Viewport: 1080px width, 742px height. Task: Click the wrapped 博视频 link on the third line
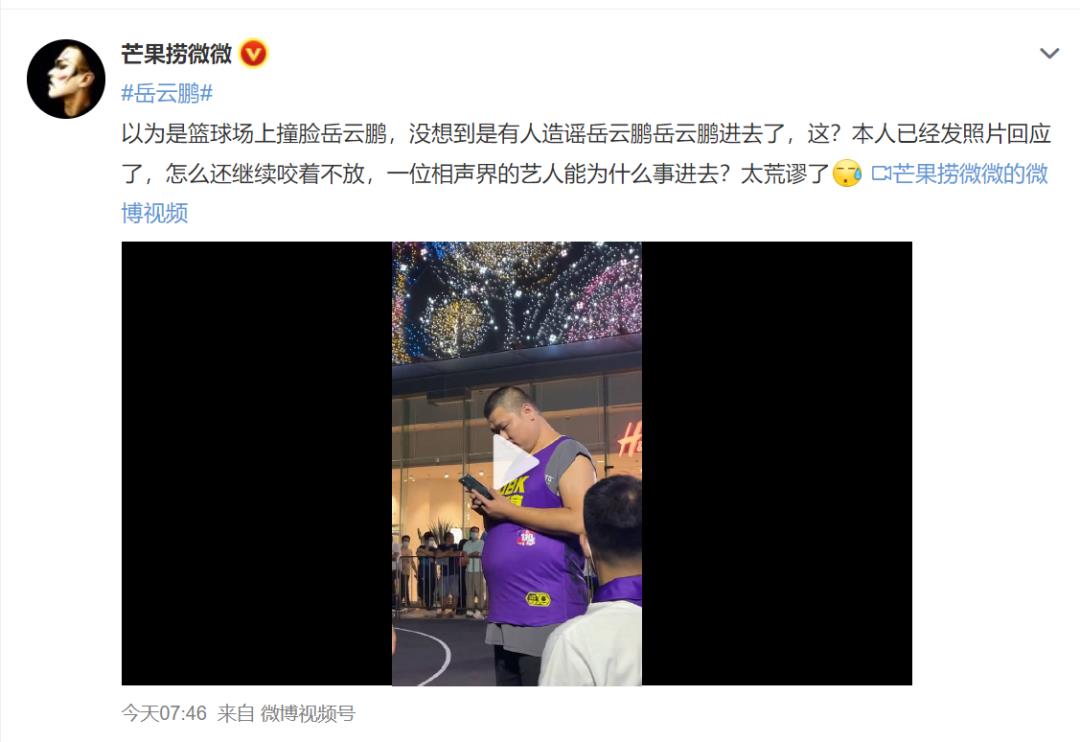pyautogui.click(x=154, y=213)
